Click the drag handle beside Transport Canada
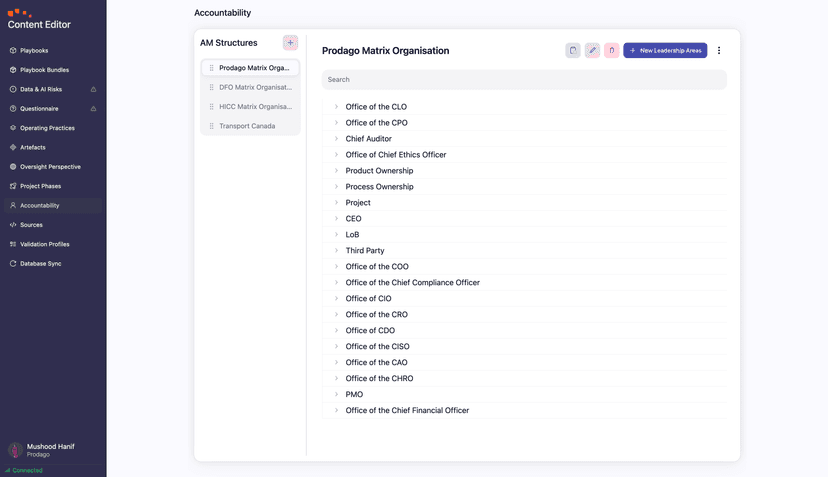Viewport: 828px width, 477px height. [211, 126]
